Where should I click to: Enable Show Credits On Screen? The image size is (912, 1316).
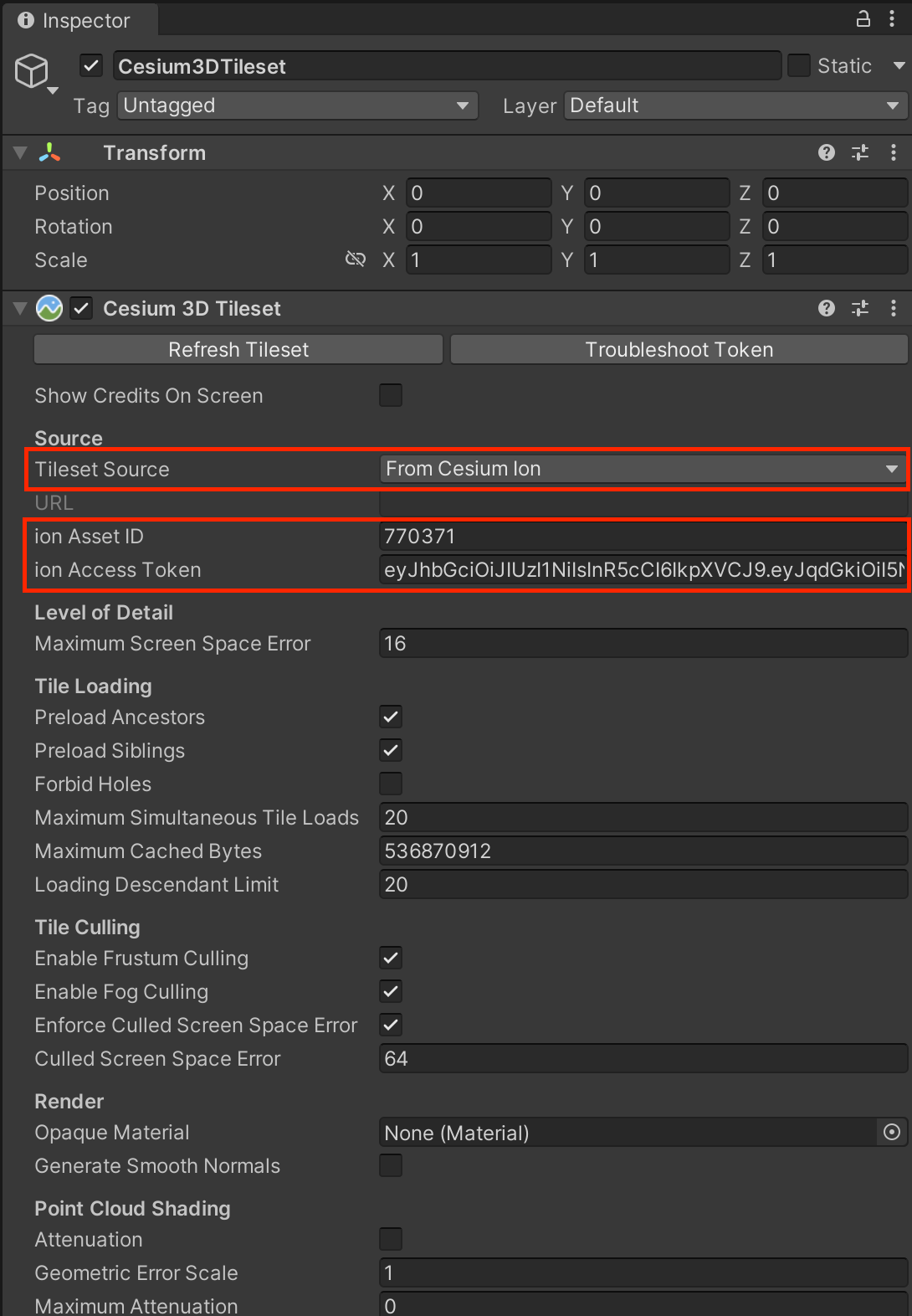click(x=391, y=395)
